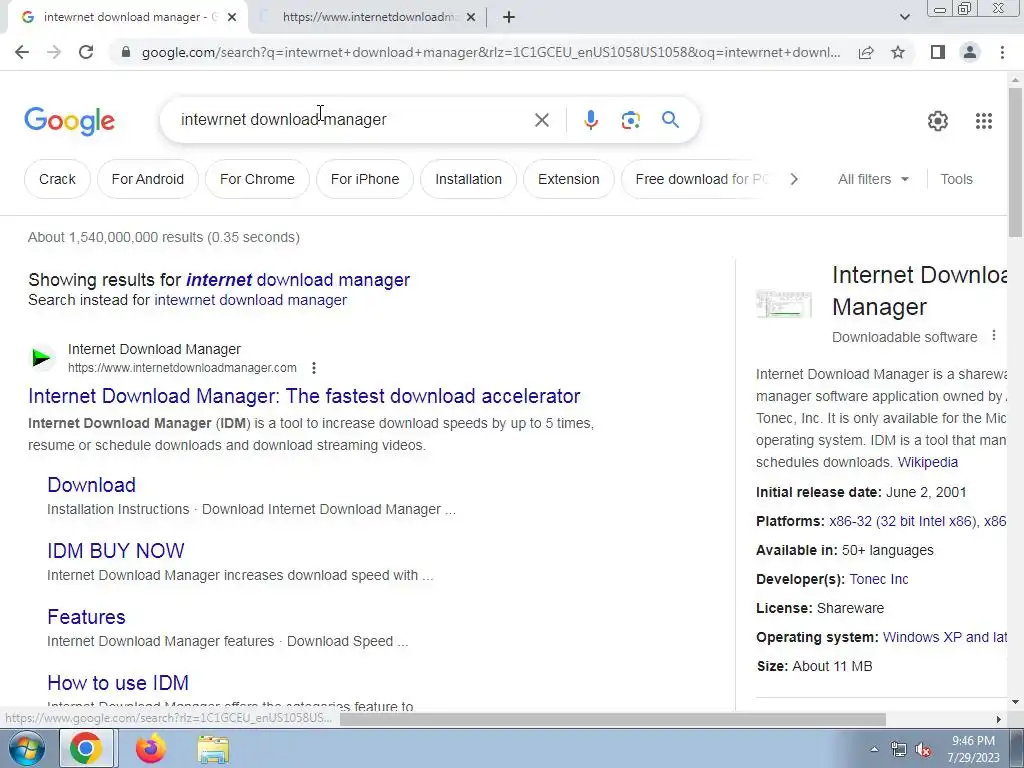Open the tab search dropdown arrow
Viewport: 1024px width, 768px height.
click(x=904, y=17)
